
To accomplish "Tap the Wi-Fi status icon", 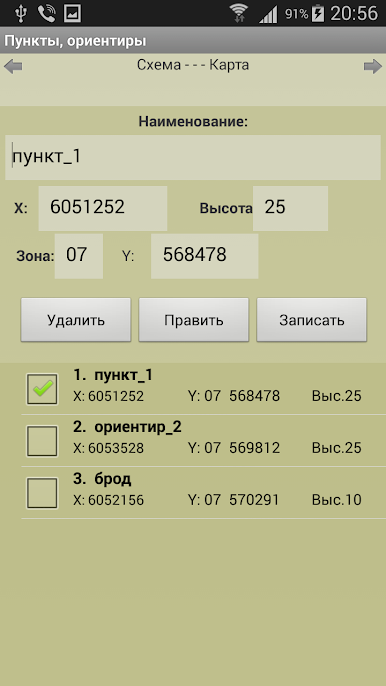I will (x=239, y=14).
